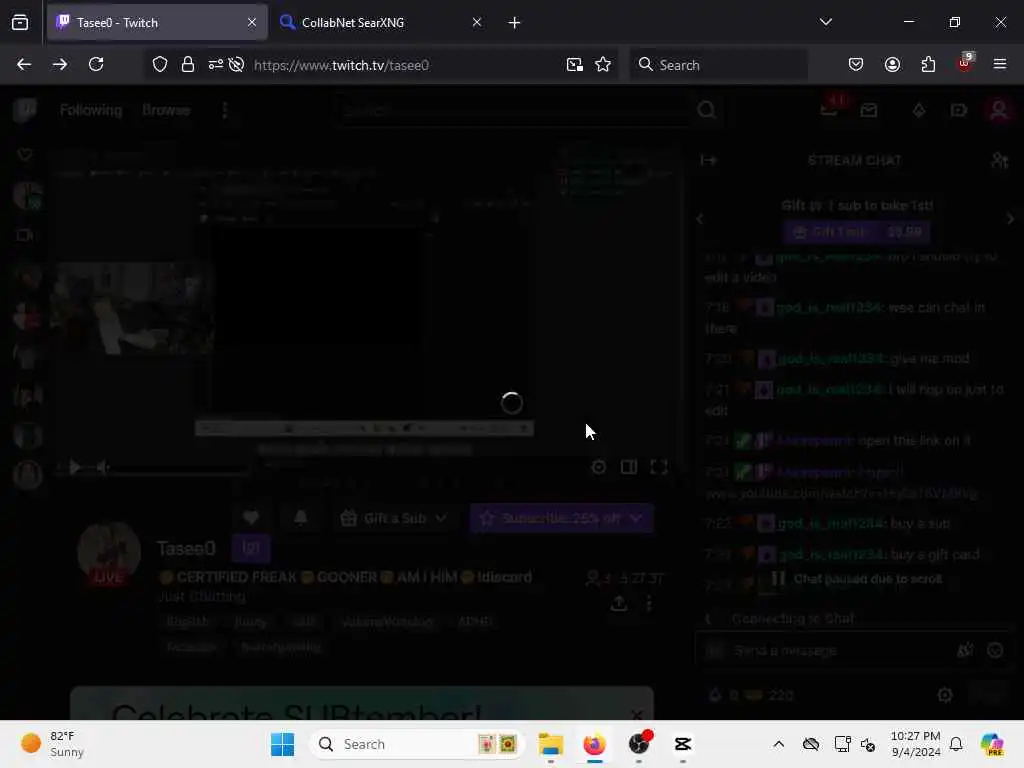Image resolution: width=1024 pixels, height=768 pixels.
Task: Open the Tasee0 channel avatar
Action: click(108, 553)
